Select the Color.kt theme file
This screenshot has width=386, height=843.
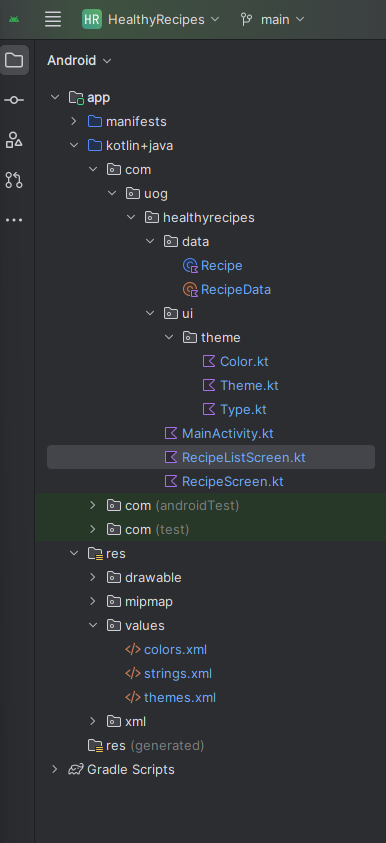pos(235,361)
